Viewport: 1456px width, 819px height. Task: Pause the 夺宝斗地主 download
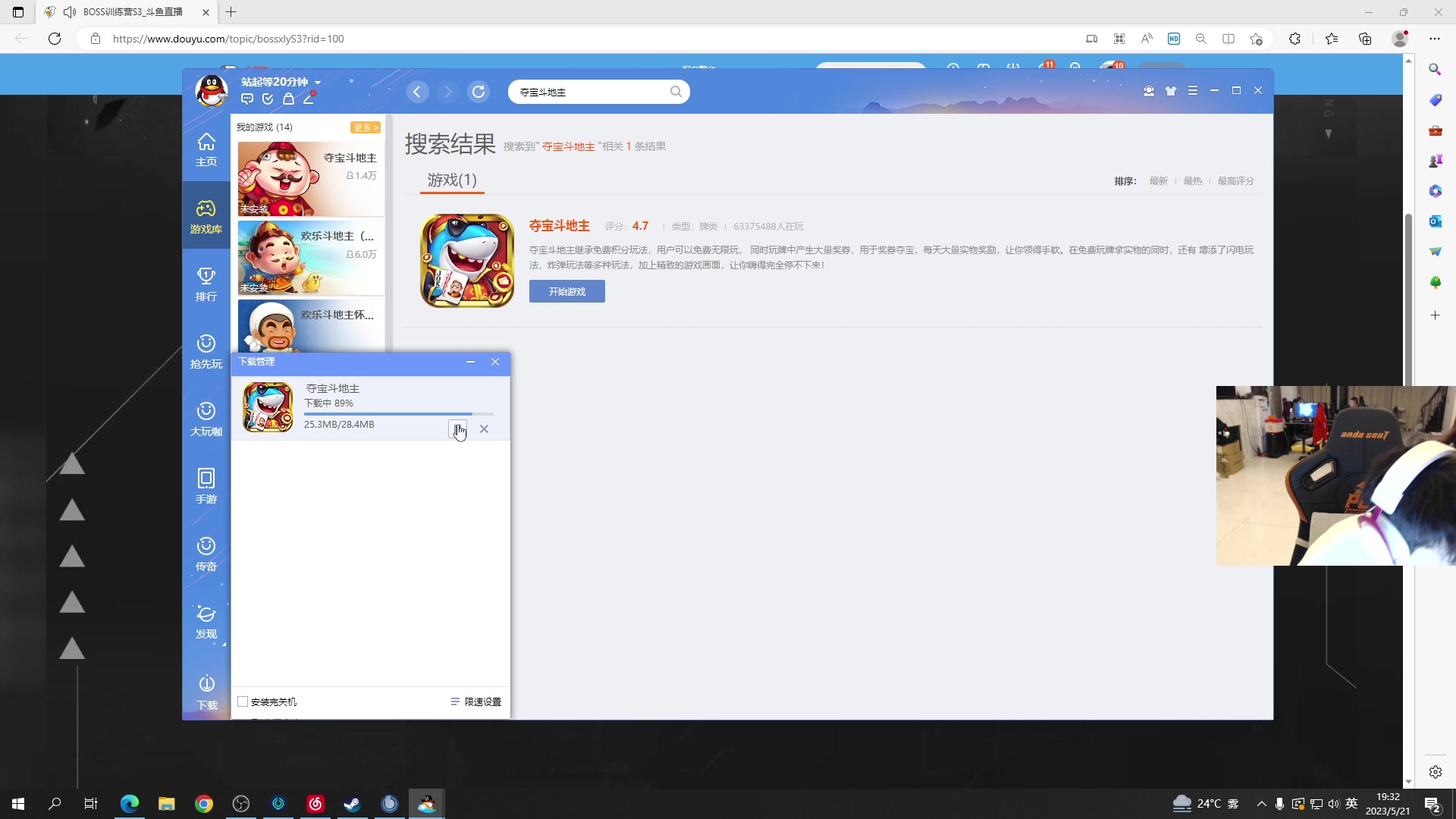coord(457,428)
